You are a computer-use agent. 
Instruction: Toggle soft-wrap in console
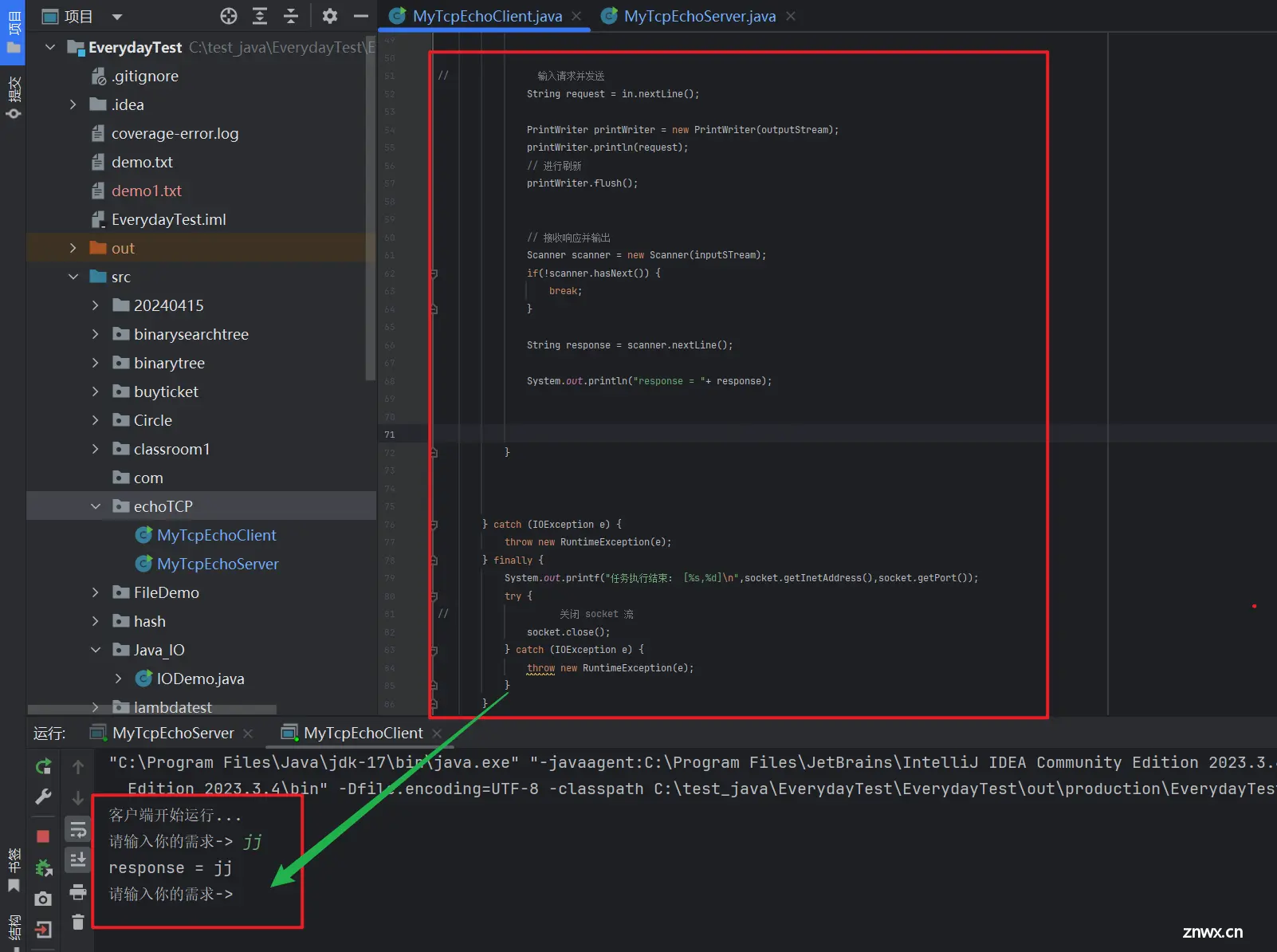tap(78, 830)
